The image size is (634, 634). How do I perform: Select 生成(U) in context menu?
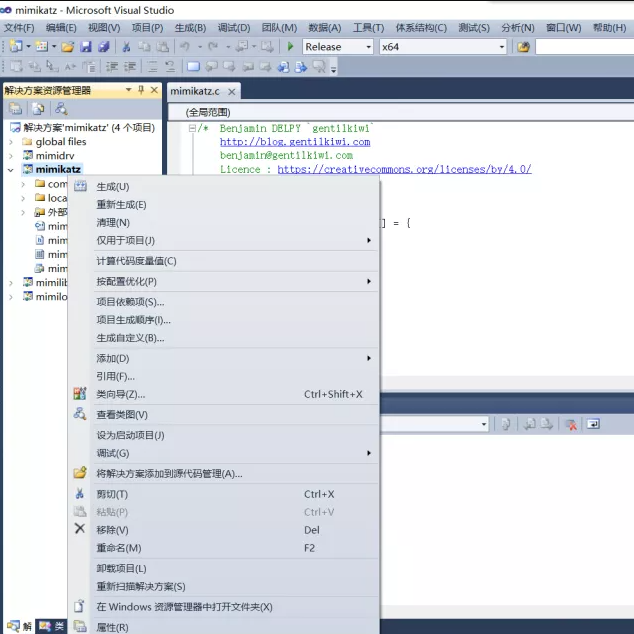224,187
